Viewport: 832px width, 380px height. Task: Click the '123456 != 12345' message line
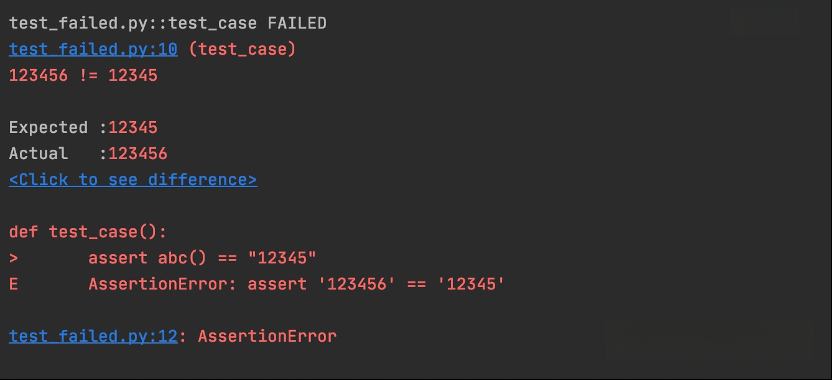[x=83, y=75]
